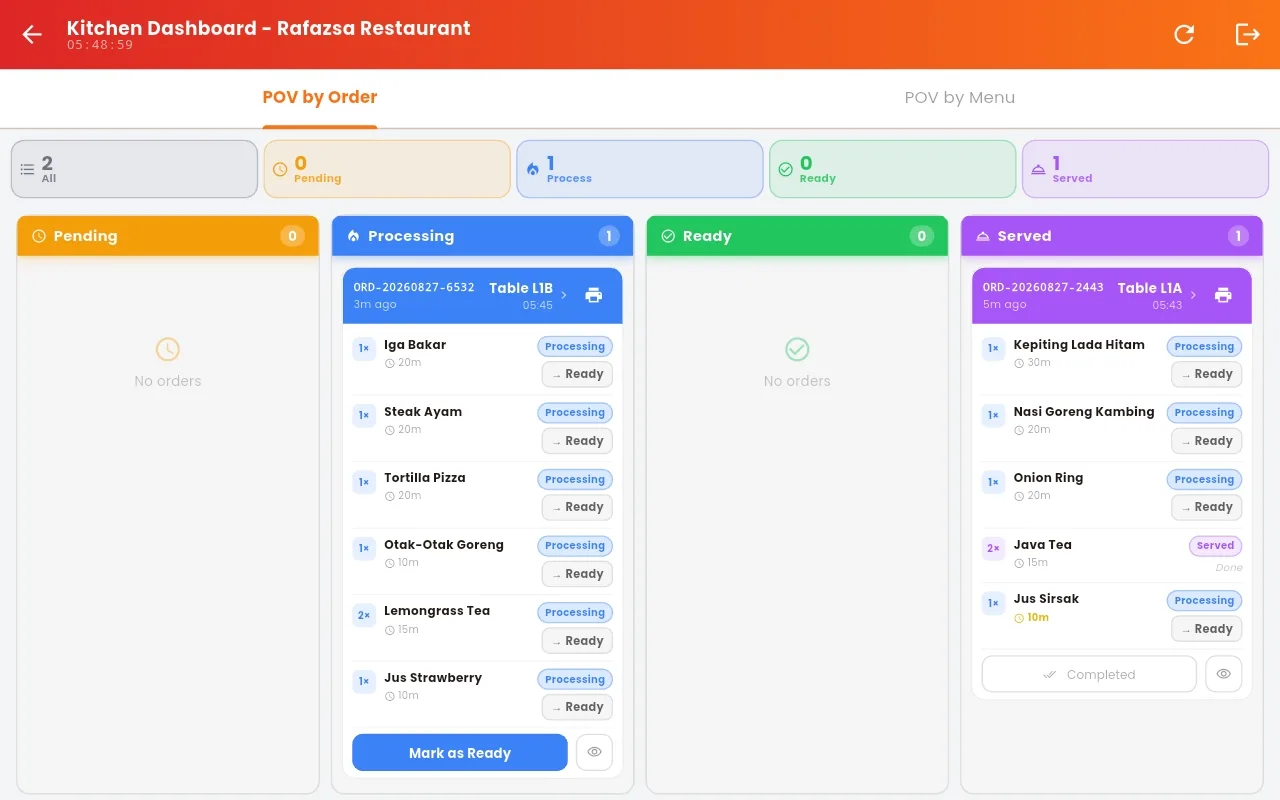Filter by Served orders card
This screenshot has height=800, width=1280.
point(1145,169)
